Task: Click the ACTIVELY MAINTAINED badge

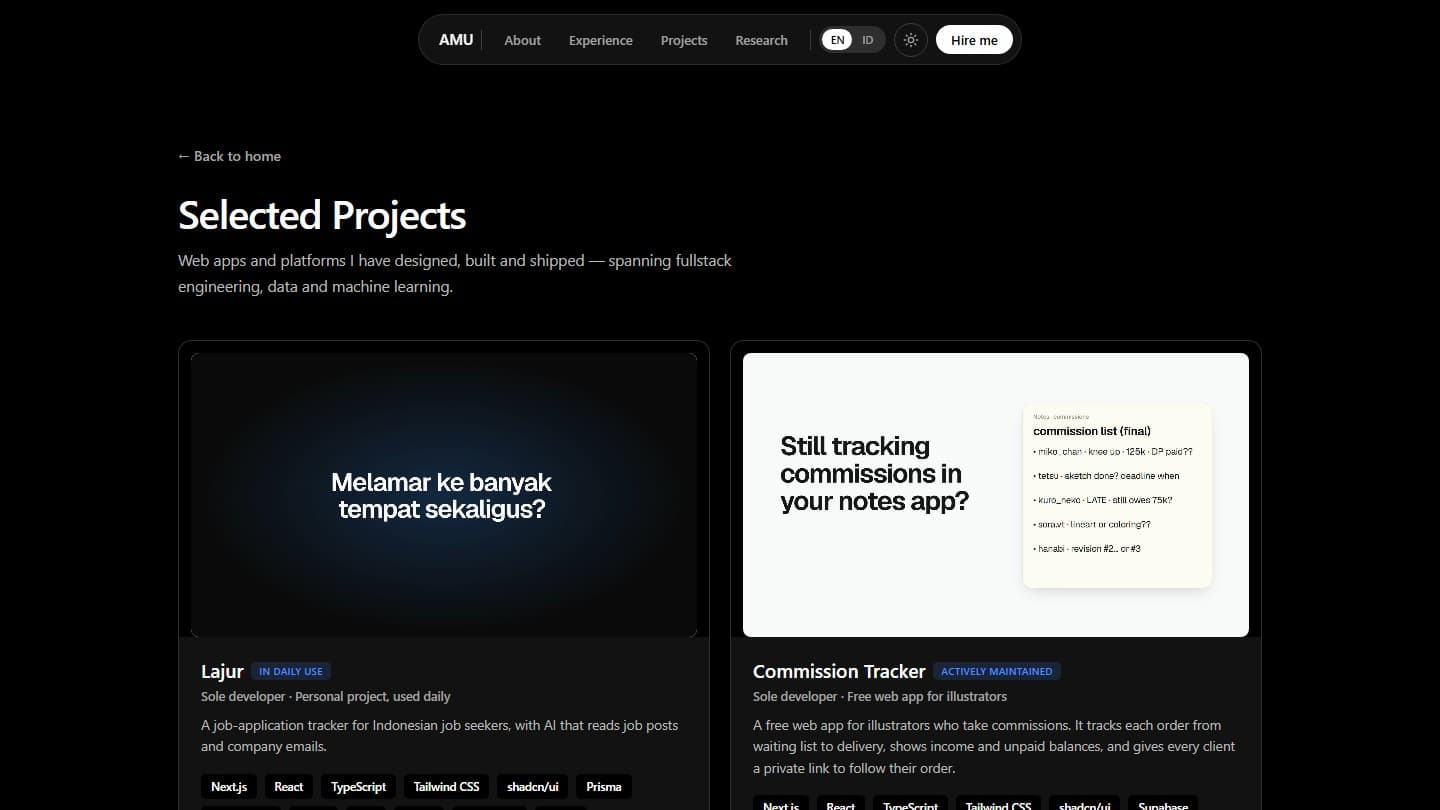Action: coord(997,671)
